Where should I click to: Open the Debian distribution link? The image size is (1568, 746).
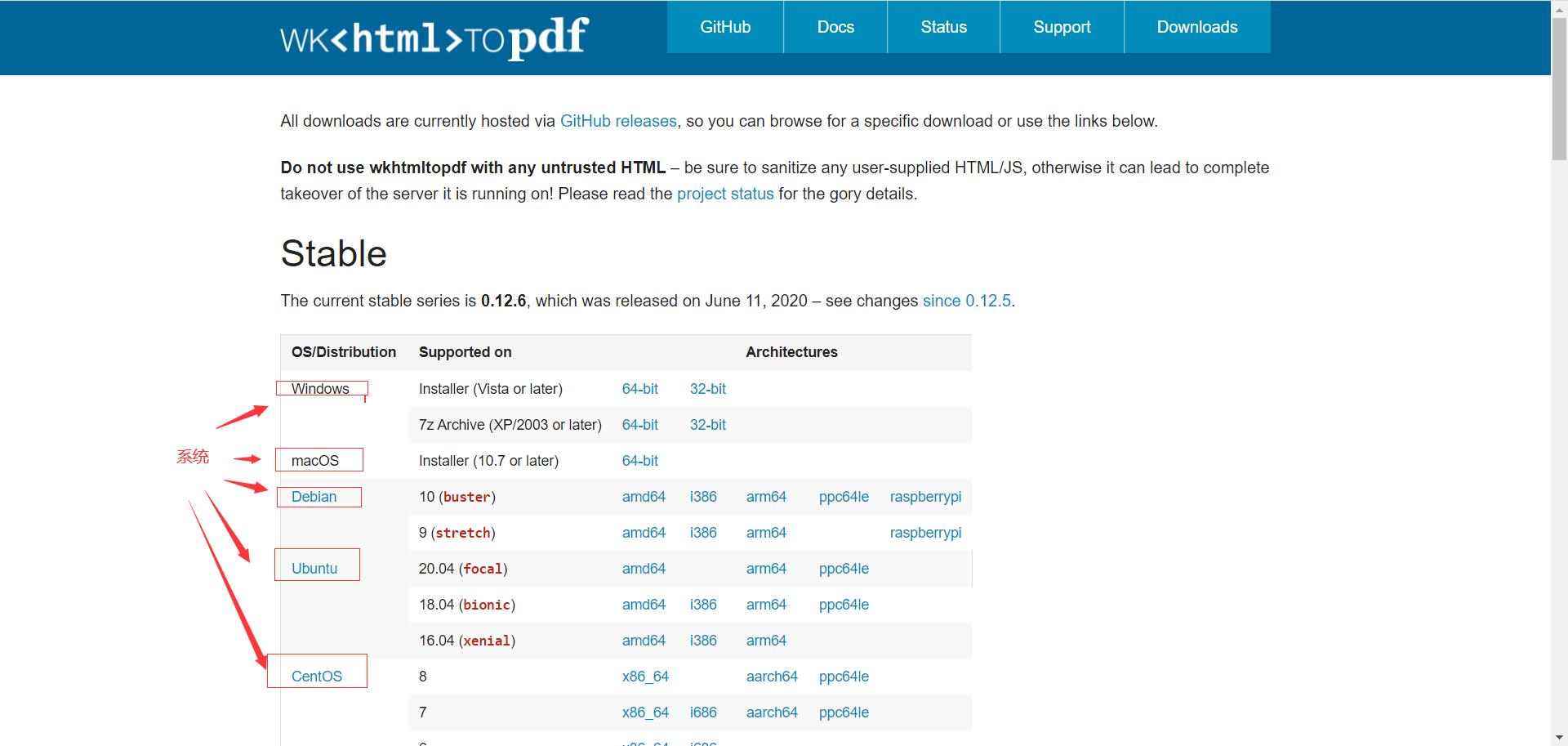coord(314,497)
